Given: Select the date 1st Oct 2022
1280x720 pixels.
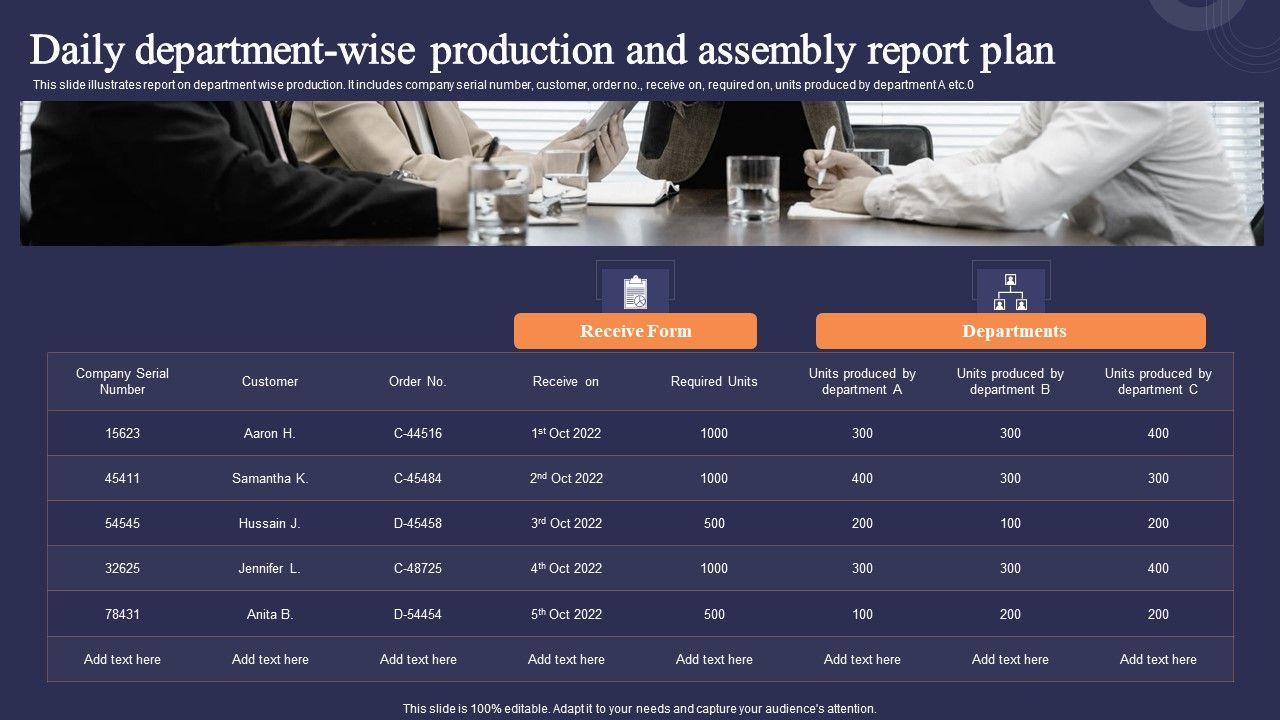Looking at the screenshot, I should pos(566,433).
